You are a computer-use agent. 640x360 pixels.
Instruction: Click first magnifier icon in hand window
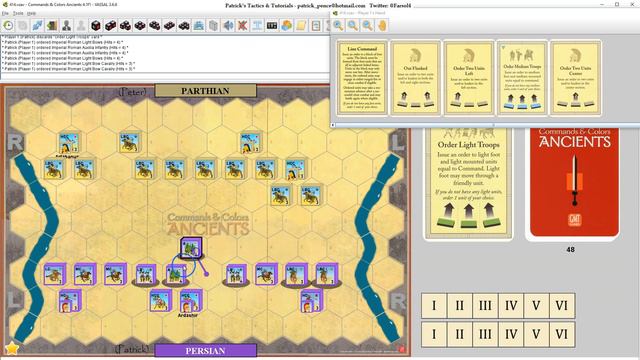tap(338, 25)
